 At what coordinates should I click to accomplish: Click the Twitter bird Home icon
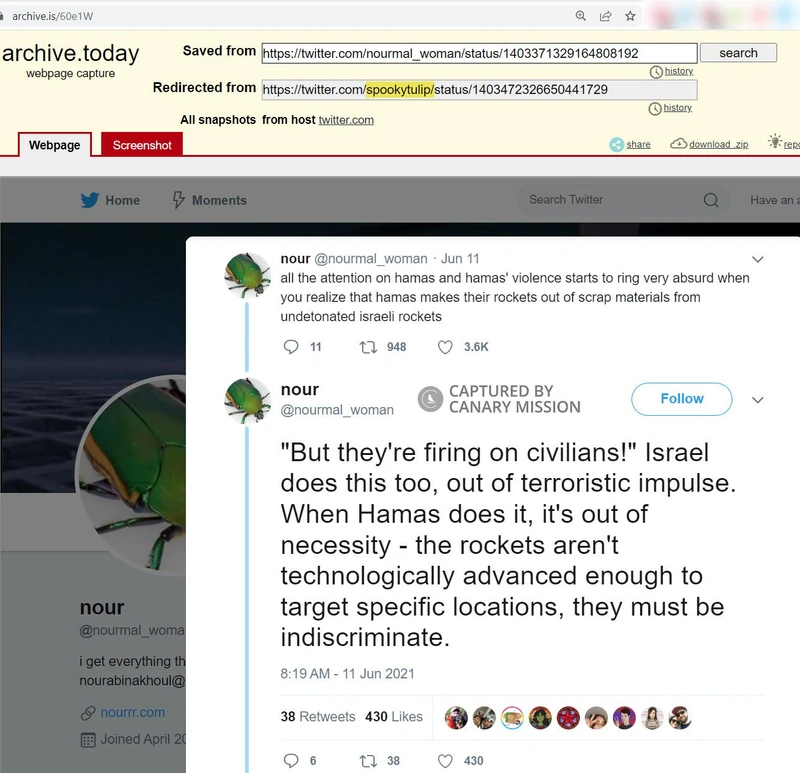coord(89,200)
